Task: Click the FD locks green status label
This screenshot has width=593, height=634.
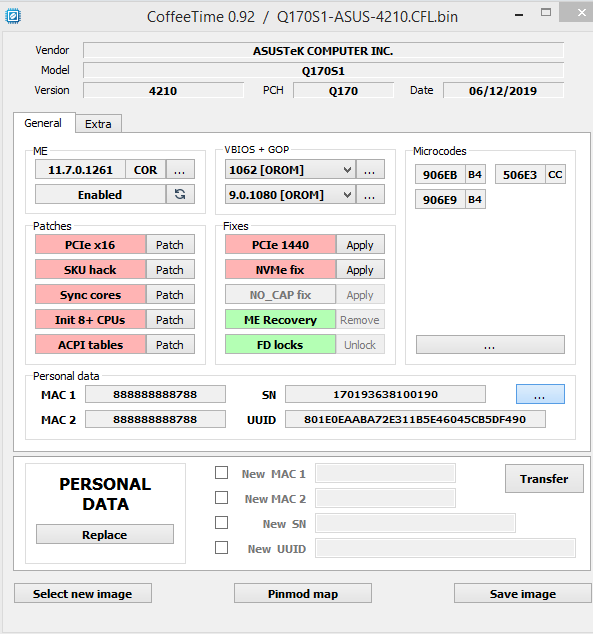Action: click(x=281, y=345)
